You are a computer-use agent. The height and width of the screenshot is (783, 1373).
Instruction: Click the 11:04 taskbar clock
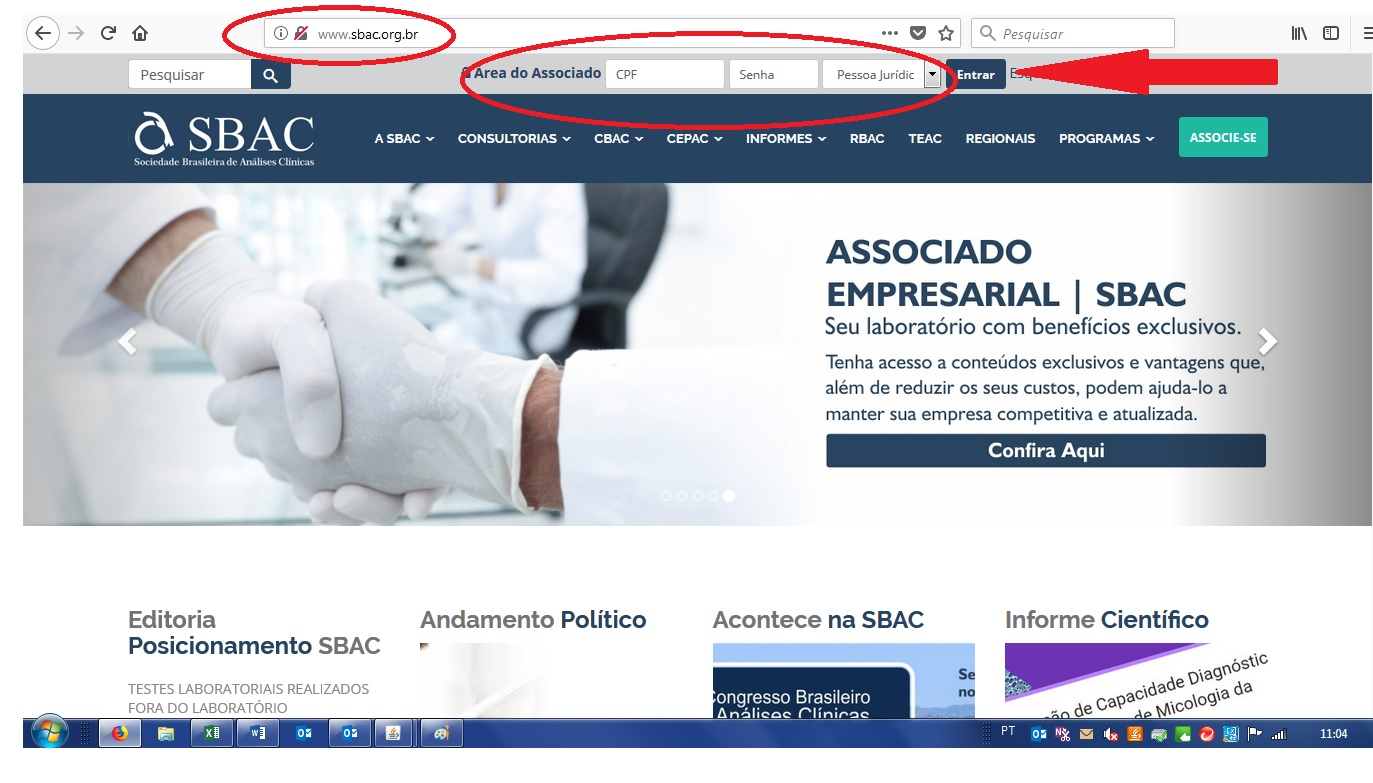coord(1333,734)
